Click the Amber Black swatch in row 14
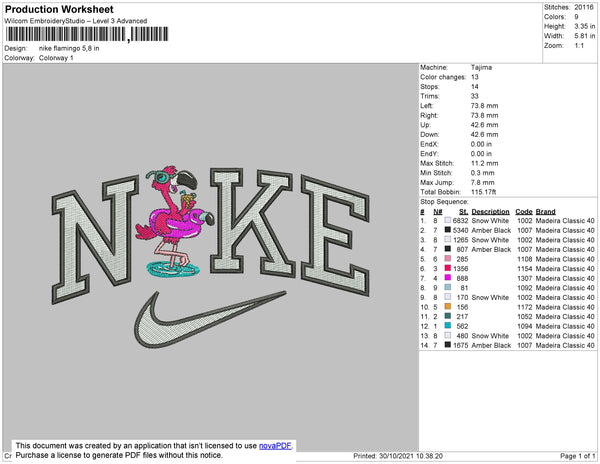 coord(447,345)
